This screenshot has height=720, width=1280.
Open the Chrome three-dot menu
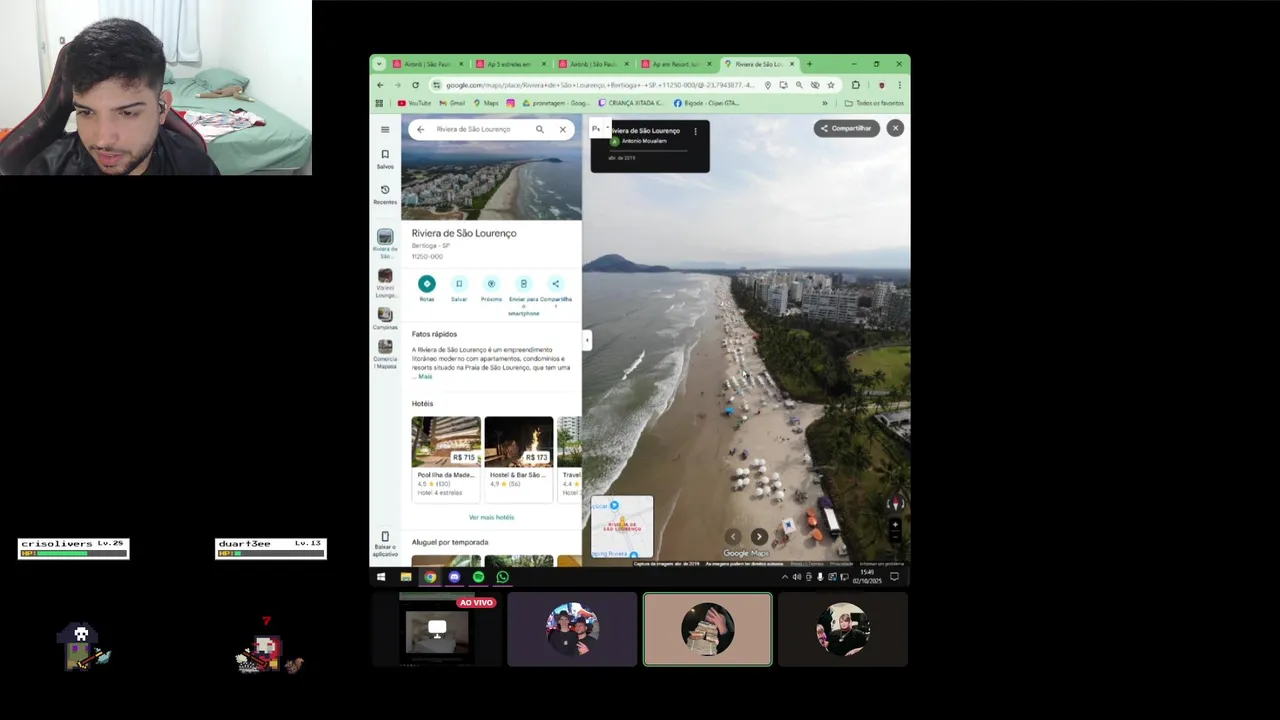[x=899, y=85]
